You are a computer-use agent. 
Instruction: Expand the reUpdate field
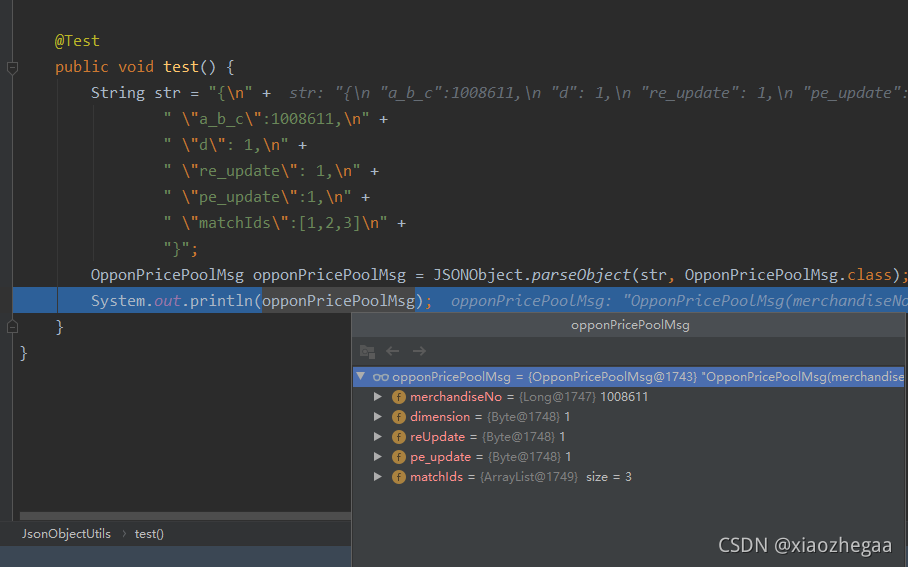tap(378, 437)
